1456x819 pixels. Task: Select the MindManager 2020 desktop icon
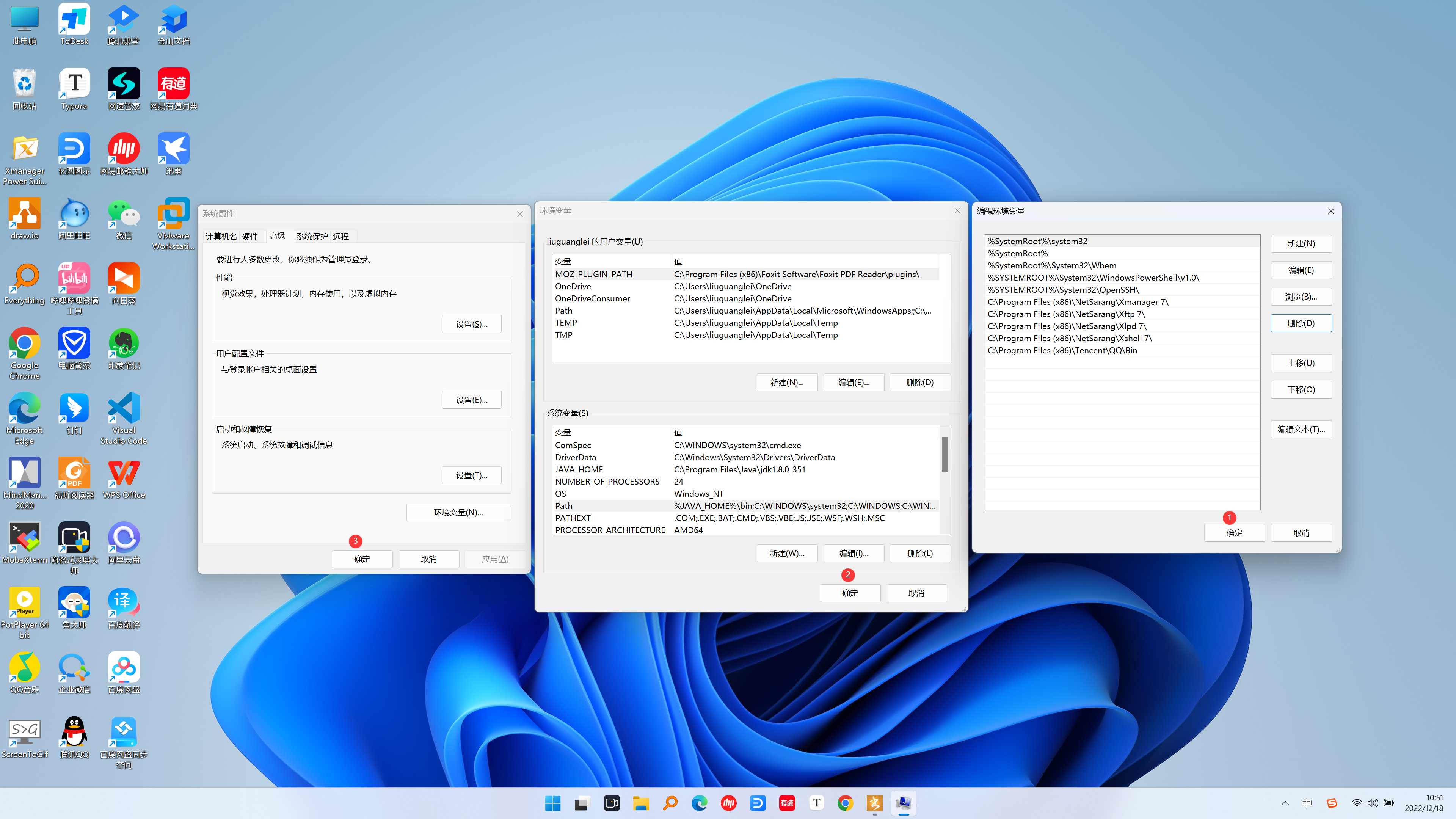pyautogui.click(x=24, y=483)
